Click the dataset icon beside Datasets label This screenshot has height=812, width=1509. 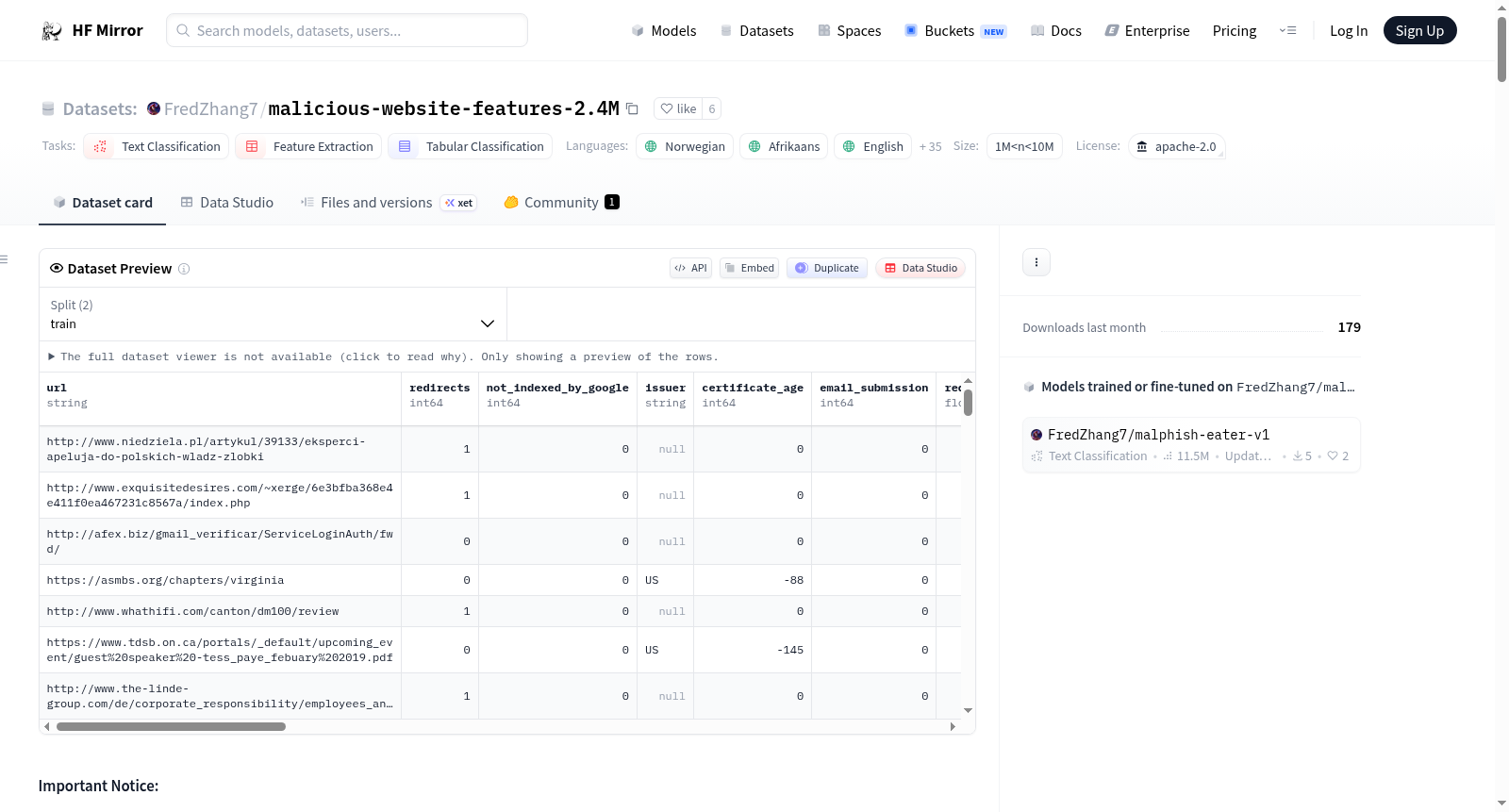48,108
